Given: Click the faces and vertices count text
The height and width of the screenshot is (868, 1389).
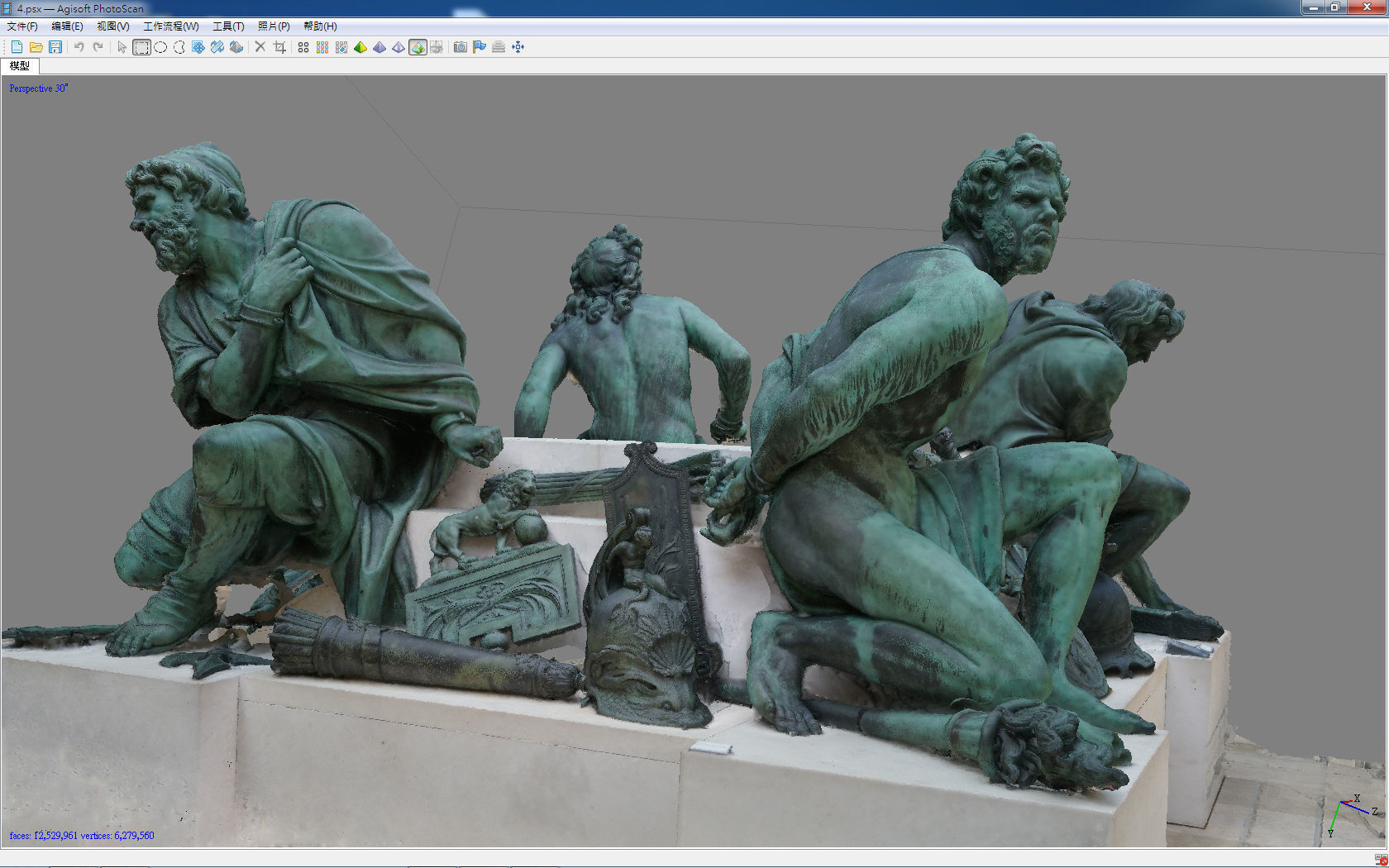Looking at the screenshot, I should [x=82, y=836].
